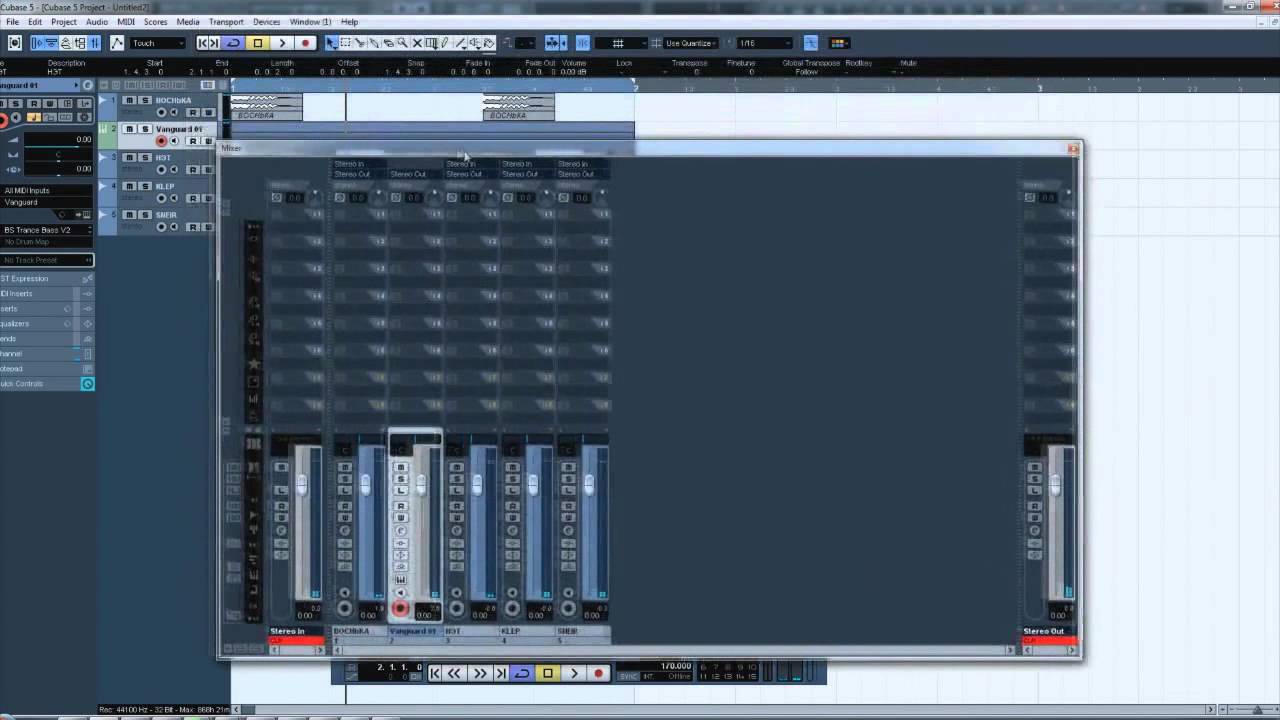Click Stop in the top toolbar
1280x720 pixels.
pyautogui.click(x=257, y=43)
